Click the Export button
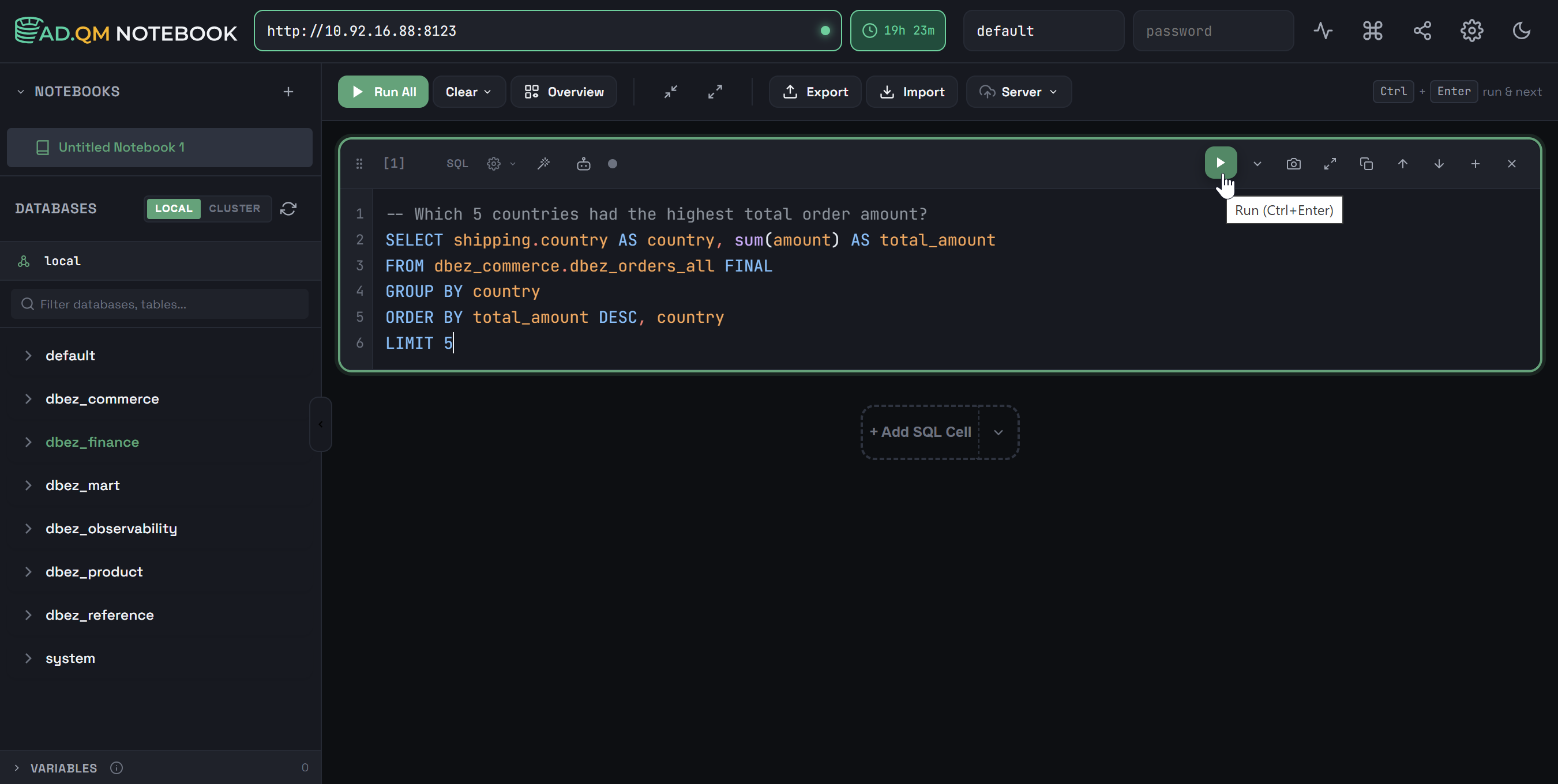This screenshot has height=784, width=1558. (815, 92)
